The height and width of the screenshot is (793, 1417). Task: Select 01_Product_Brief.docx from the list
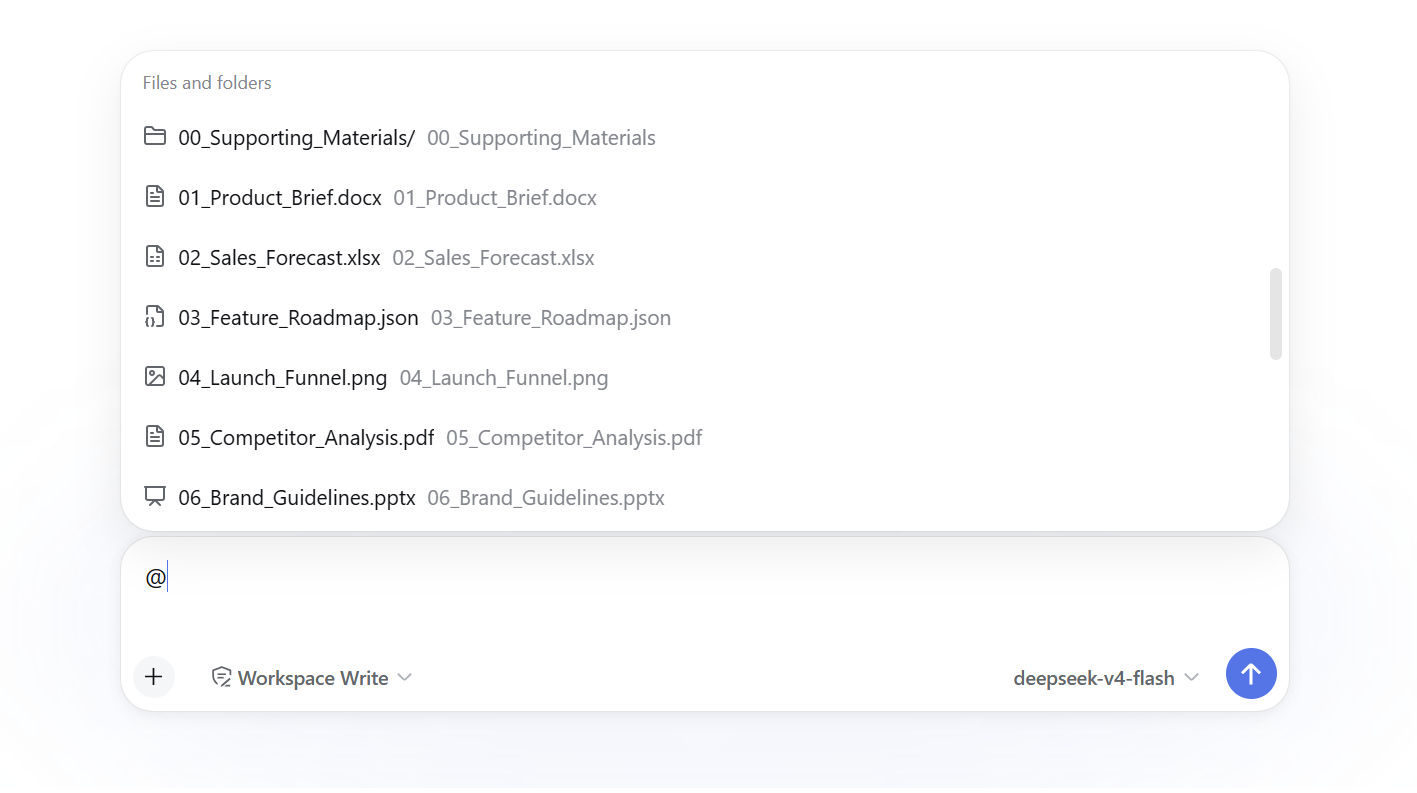704,197
